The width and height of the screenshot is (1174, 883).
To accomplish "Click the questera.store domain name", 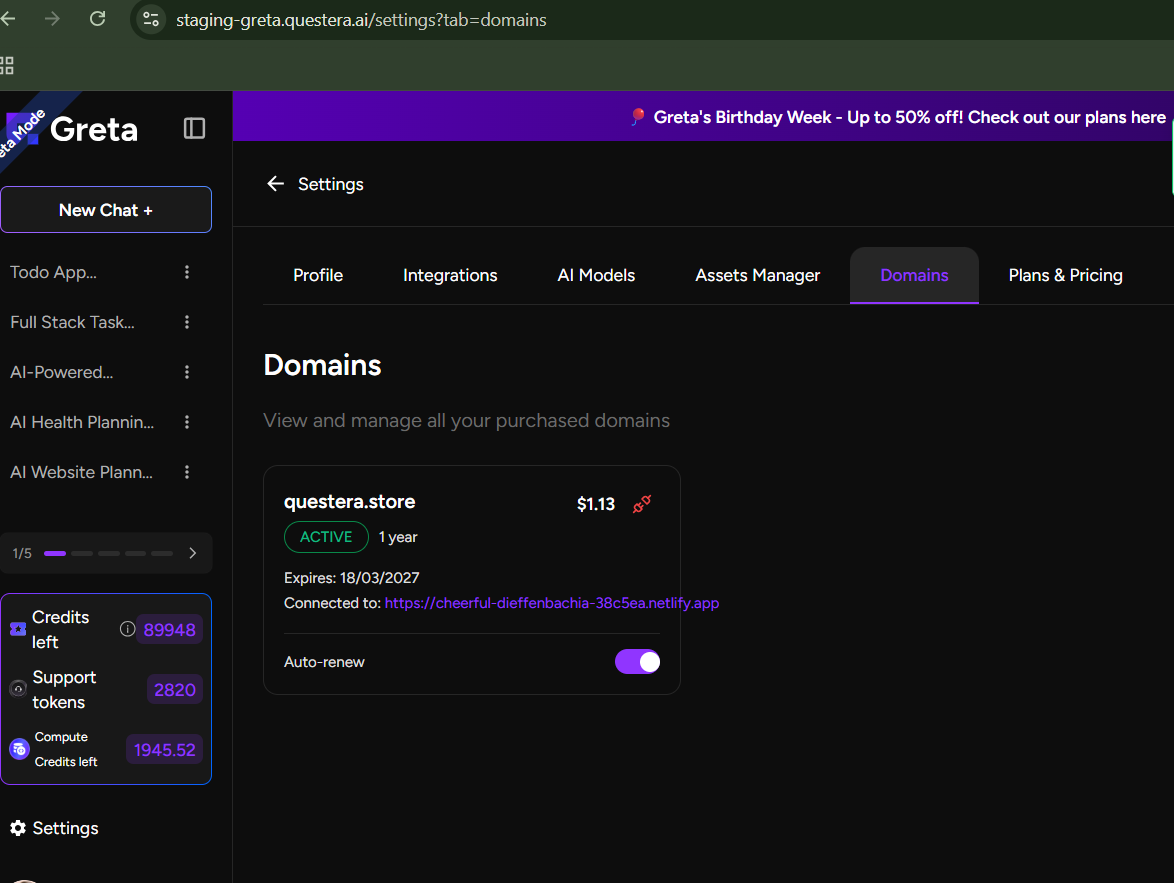I will pos(350,502).
